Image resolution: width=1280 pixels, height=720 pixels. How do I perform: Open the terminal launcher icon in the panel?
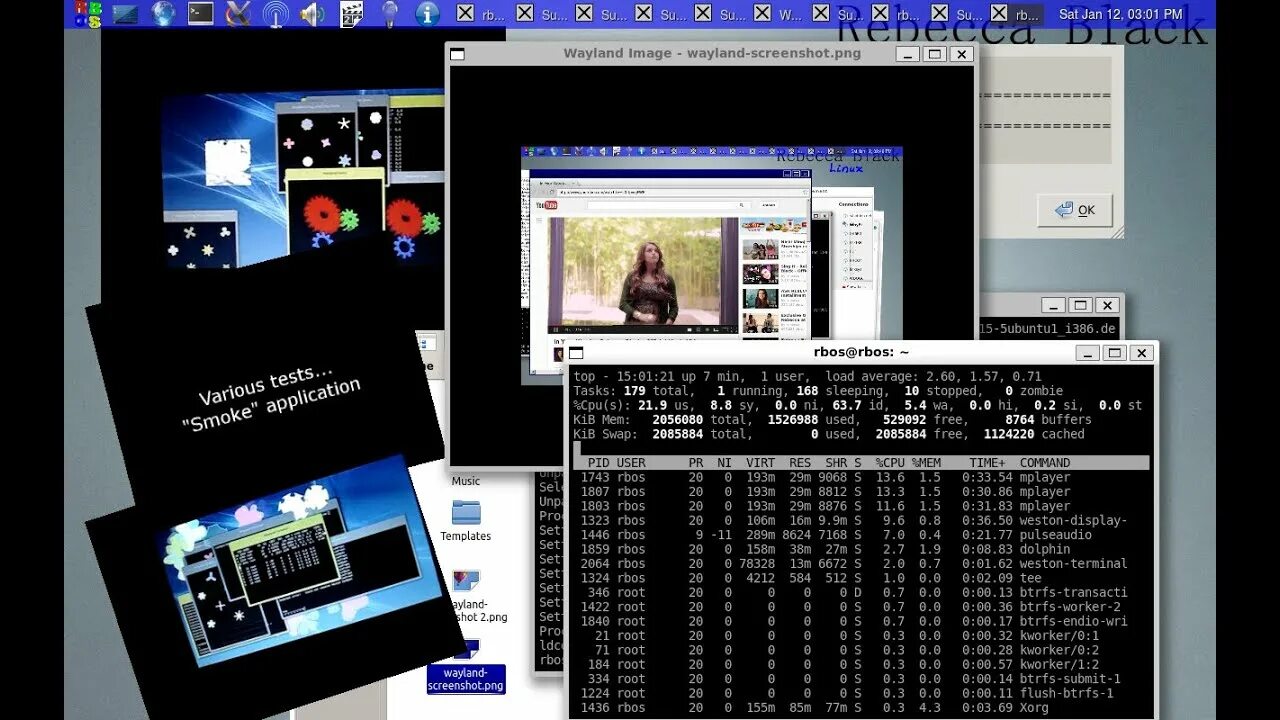[201, 14]
